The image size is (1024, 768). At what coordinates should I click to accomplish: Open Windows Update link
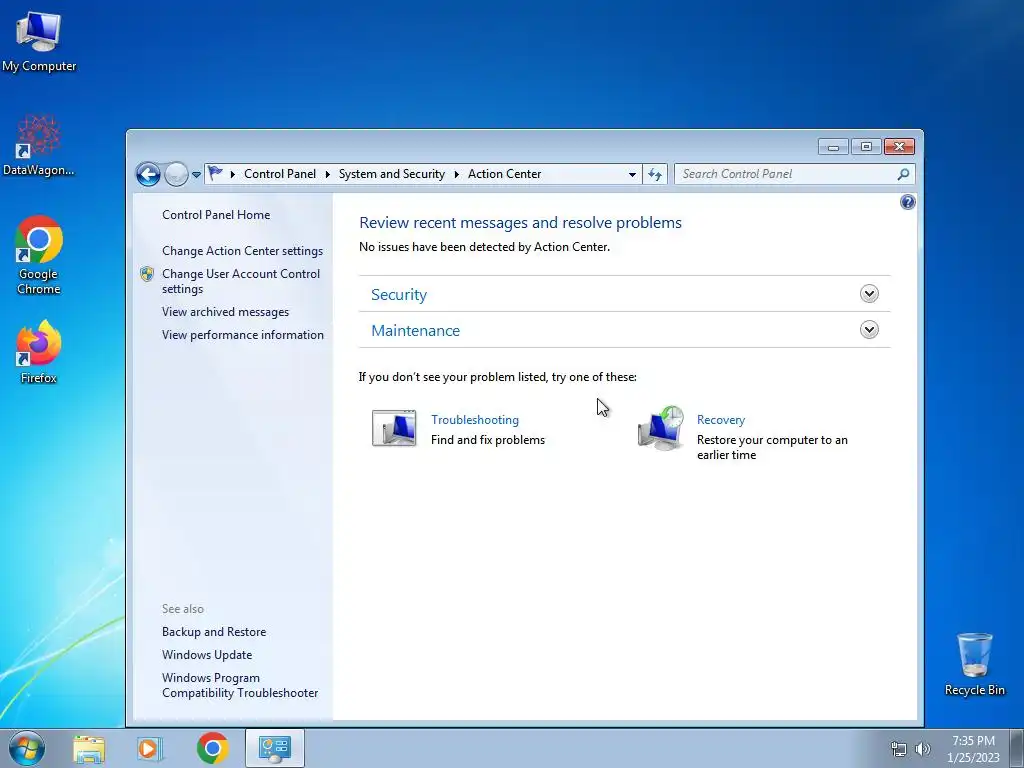(x=207, y=655)
